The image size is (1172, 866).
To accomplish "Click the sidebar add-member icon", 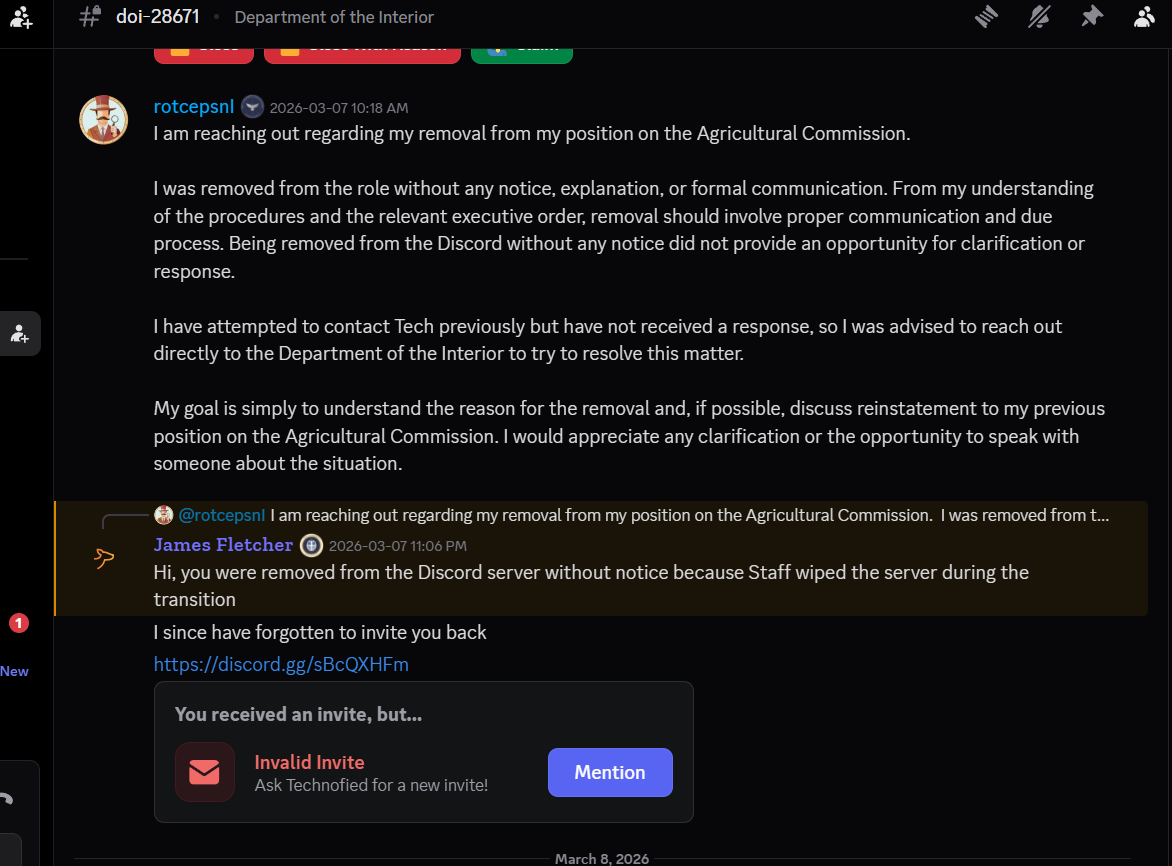I will 20,334.
